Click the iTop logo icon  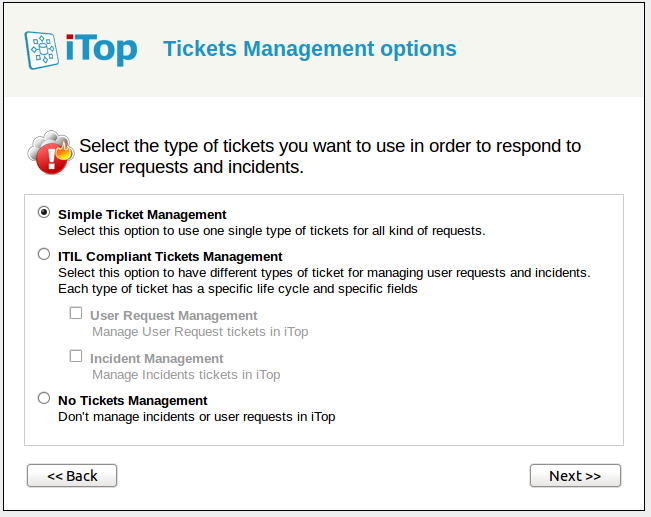coord(42,49)
